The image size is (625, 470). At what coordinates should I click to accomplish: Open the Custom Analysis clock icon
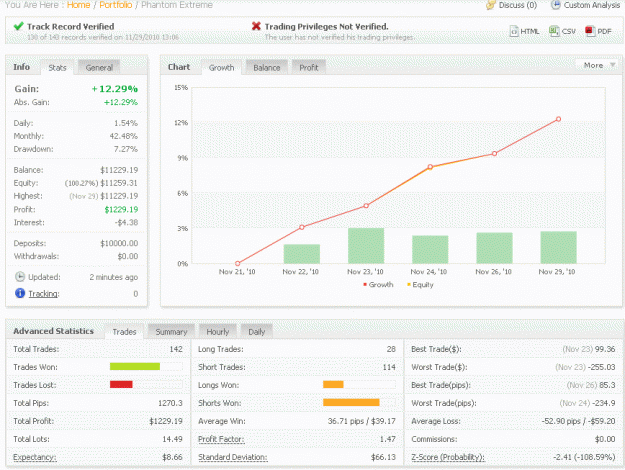(555, 5)
